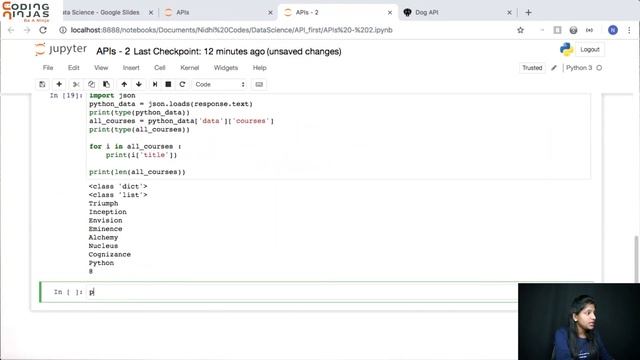
Task: Insert a cell below with plus icon
Action: click(x=59, y=84)
